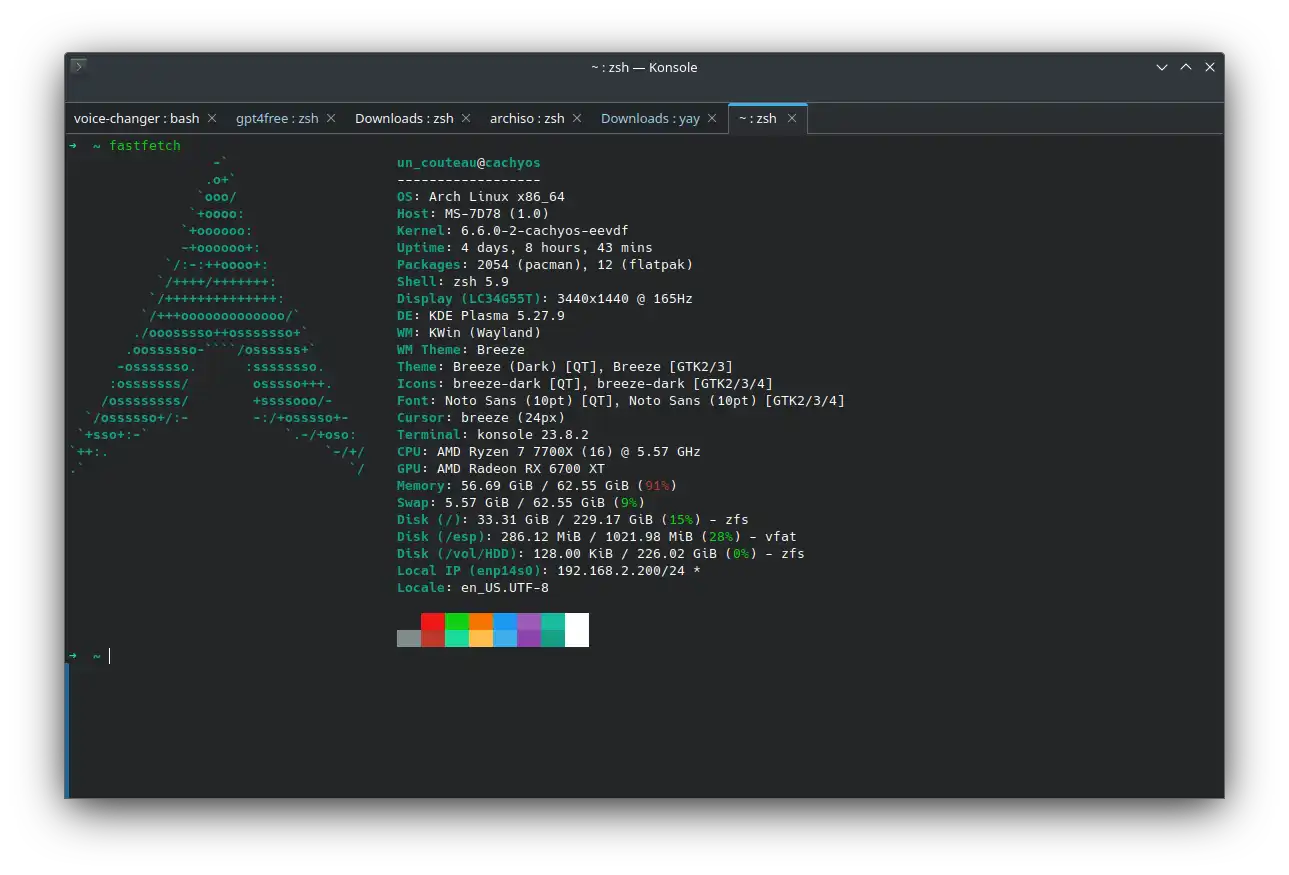Click the WM Theme: Breeze line
This screenshot has height=875, width=1289.
(x=461, y=349)
